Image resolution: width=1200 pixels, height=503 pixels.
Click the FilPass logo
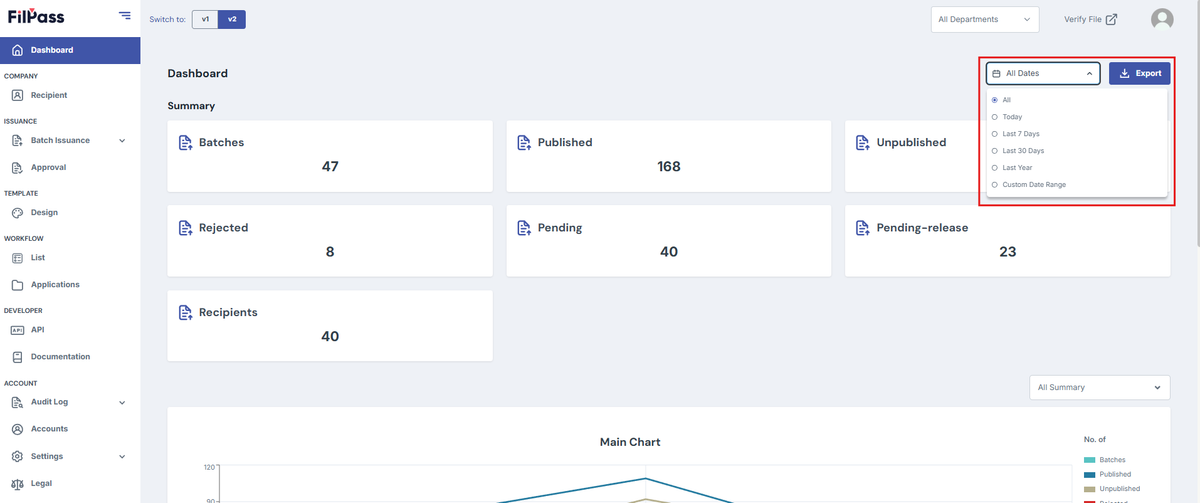click(36, 16)
